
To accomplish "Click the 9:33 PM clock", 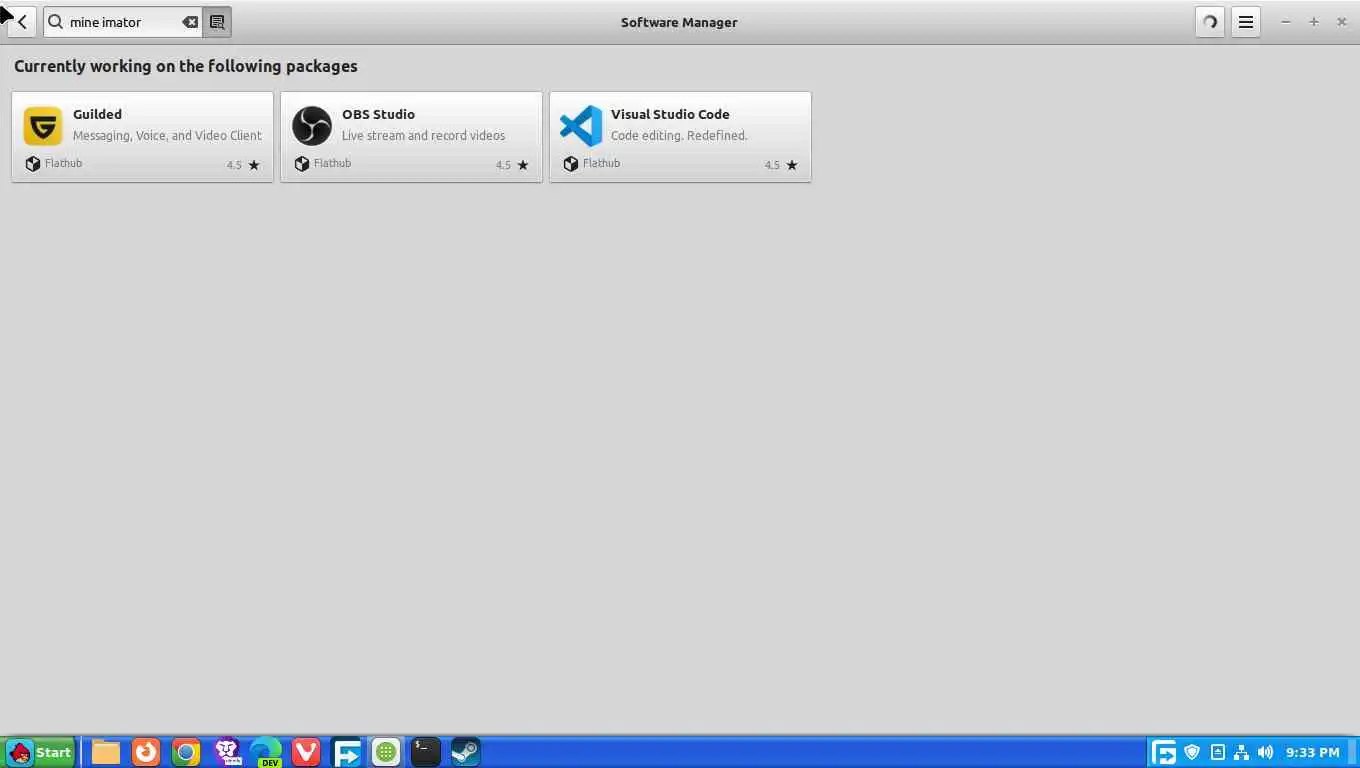I will [1313, 752].
